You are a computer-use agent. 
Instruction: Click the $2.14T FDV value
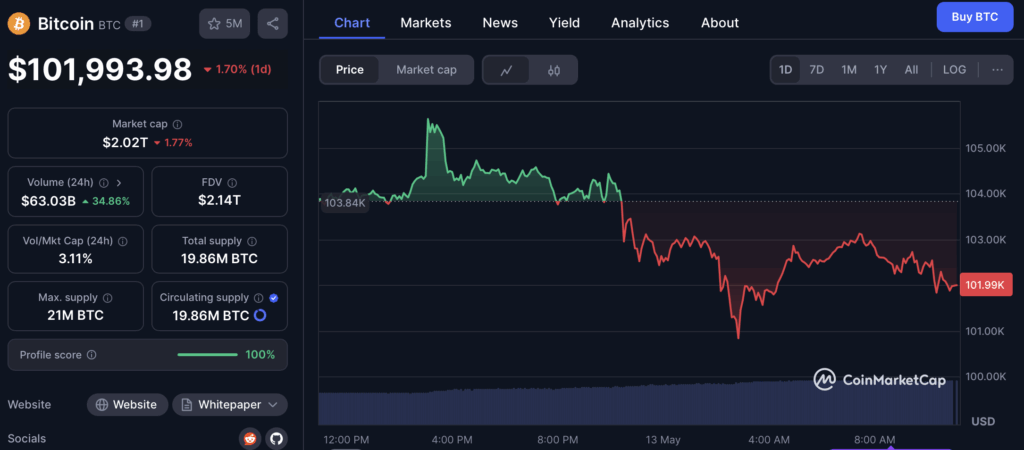click(219, 201)
